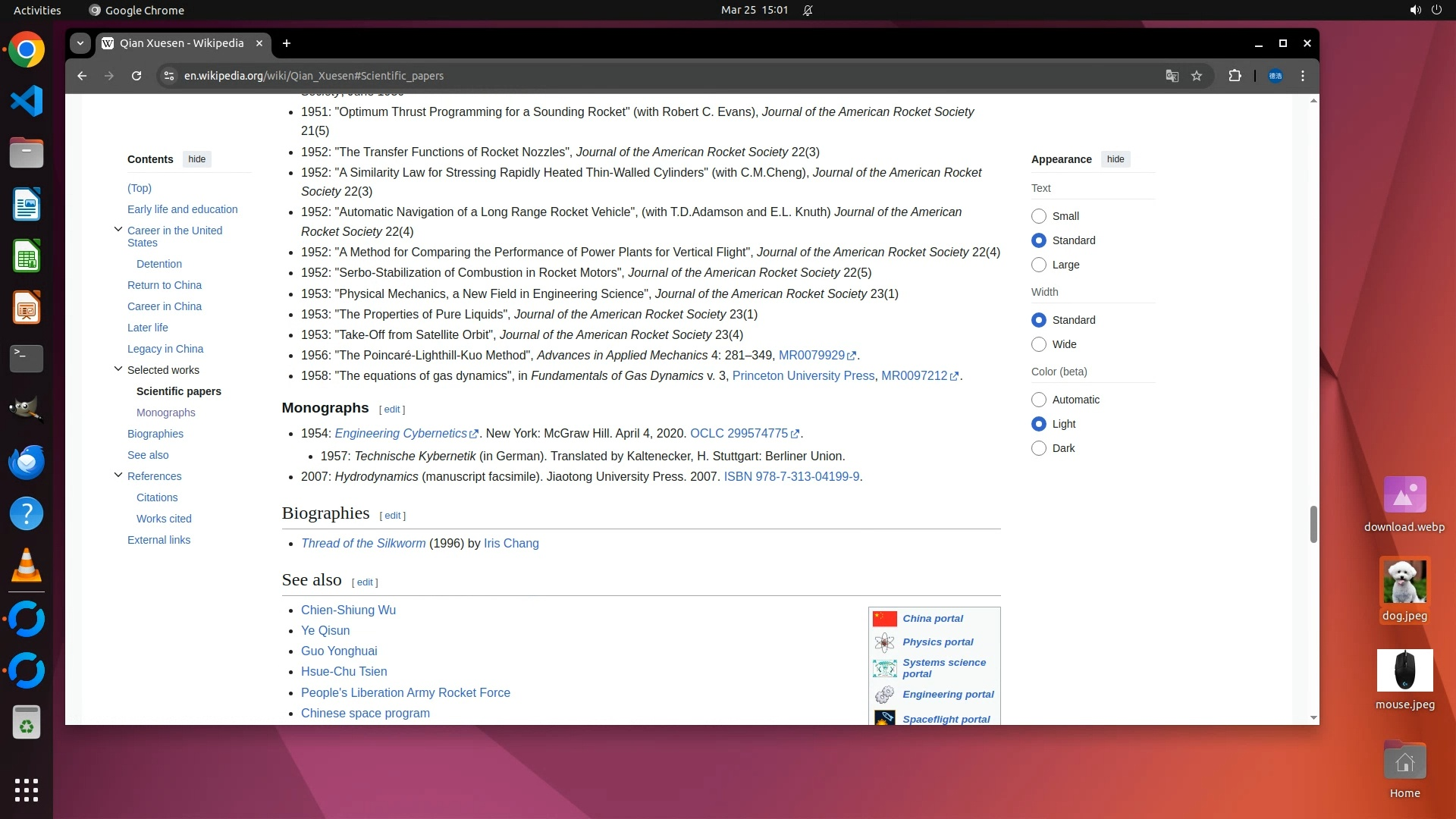This screenshot has width=1456, height=819.
Task: Open Chrome three-dot menu
Action: pyautogui.click(x=1303, y=76)
